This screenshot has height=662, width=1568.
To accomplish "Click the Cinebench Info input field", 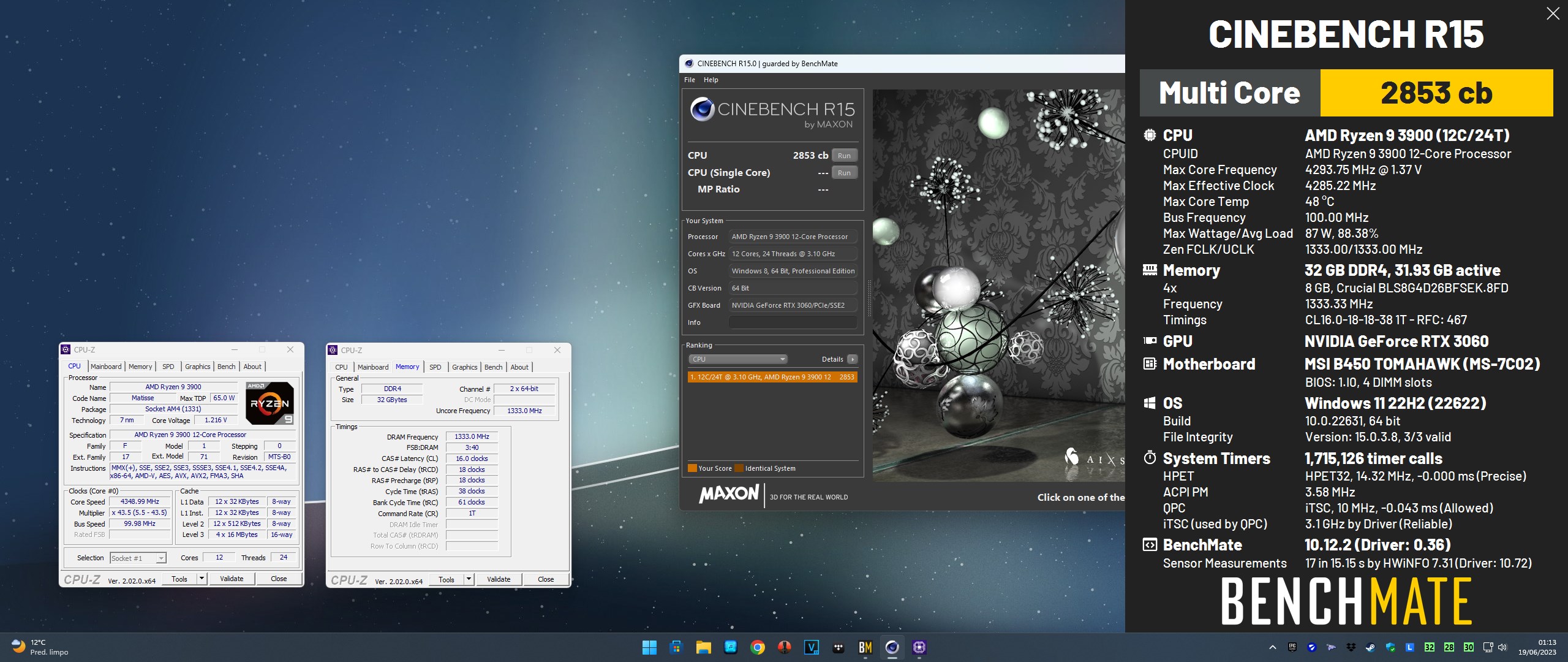I will point(793,322).
